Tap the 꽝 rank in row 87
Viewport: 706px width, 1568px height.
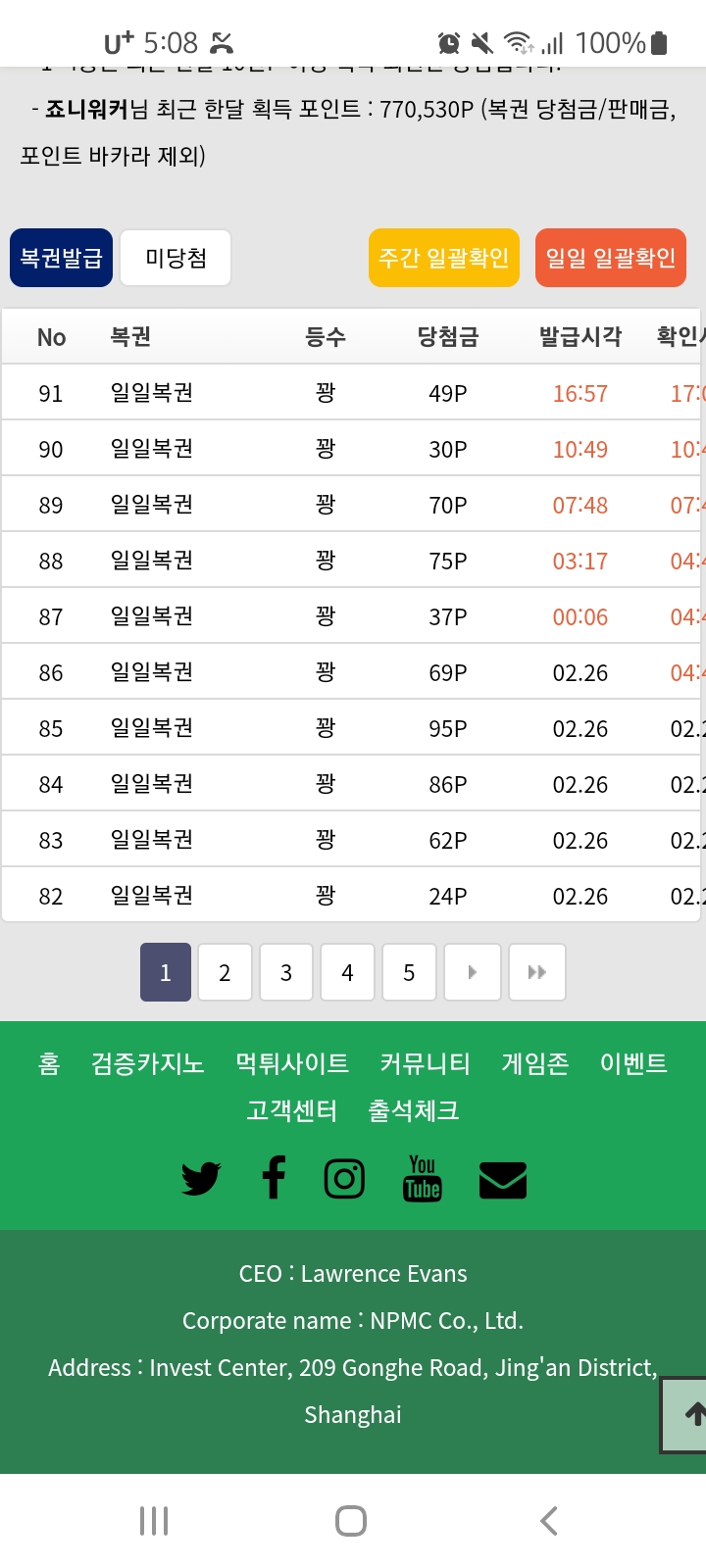pyautogui.click(x=326, y=616)
